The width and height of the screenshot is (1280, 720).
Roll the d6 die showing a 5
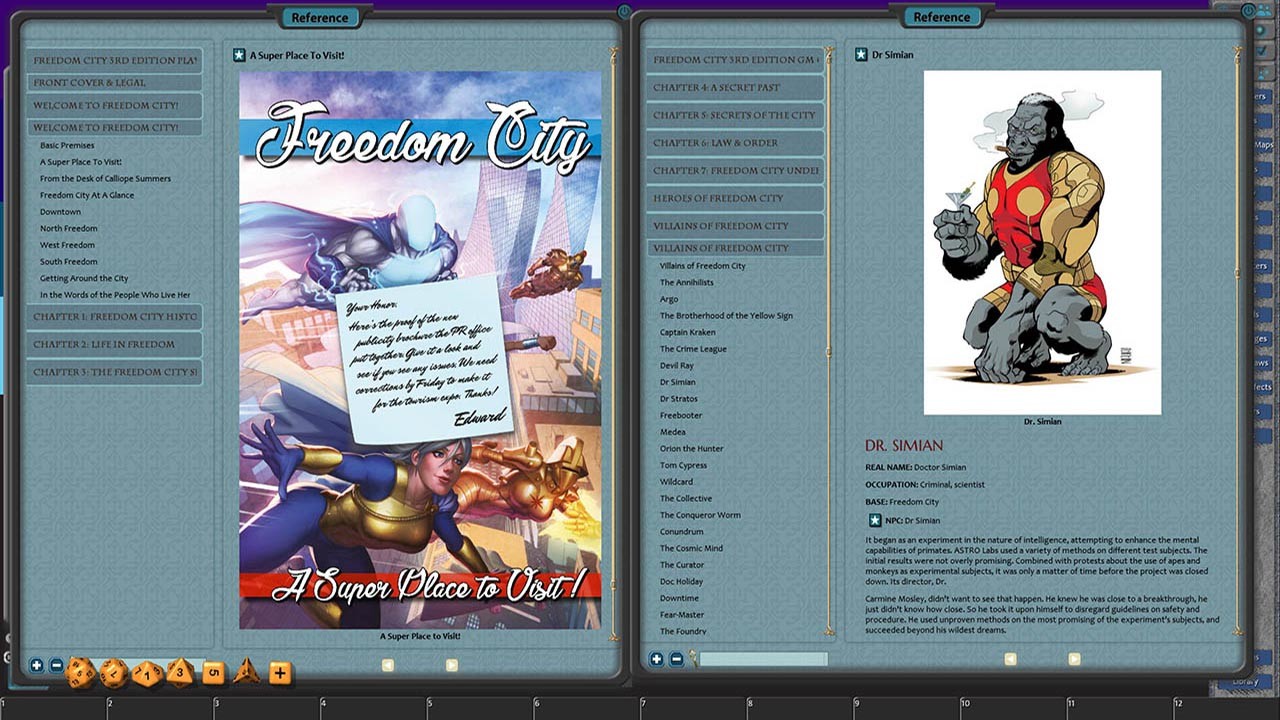(212, 673)
